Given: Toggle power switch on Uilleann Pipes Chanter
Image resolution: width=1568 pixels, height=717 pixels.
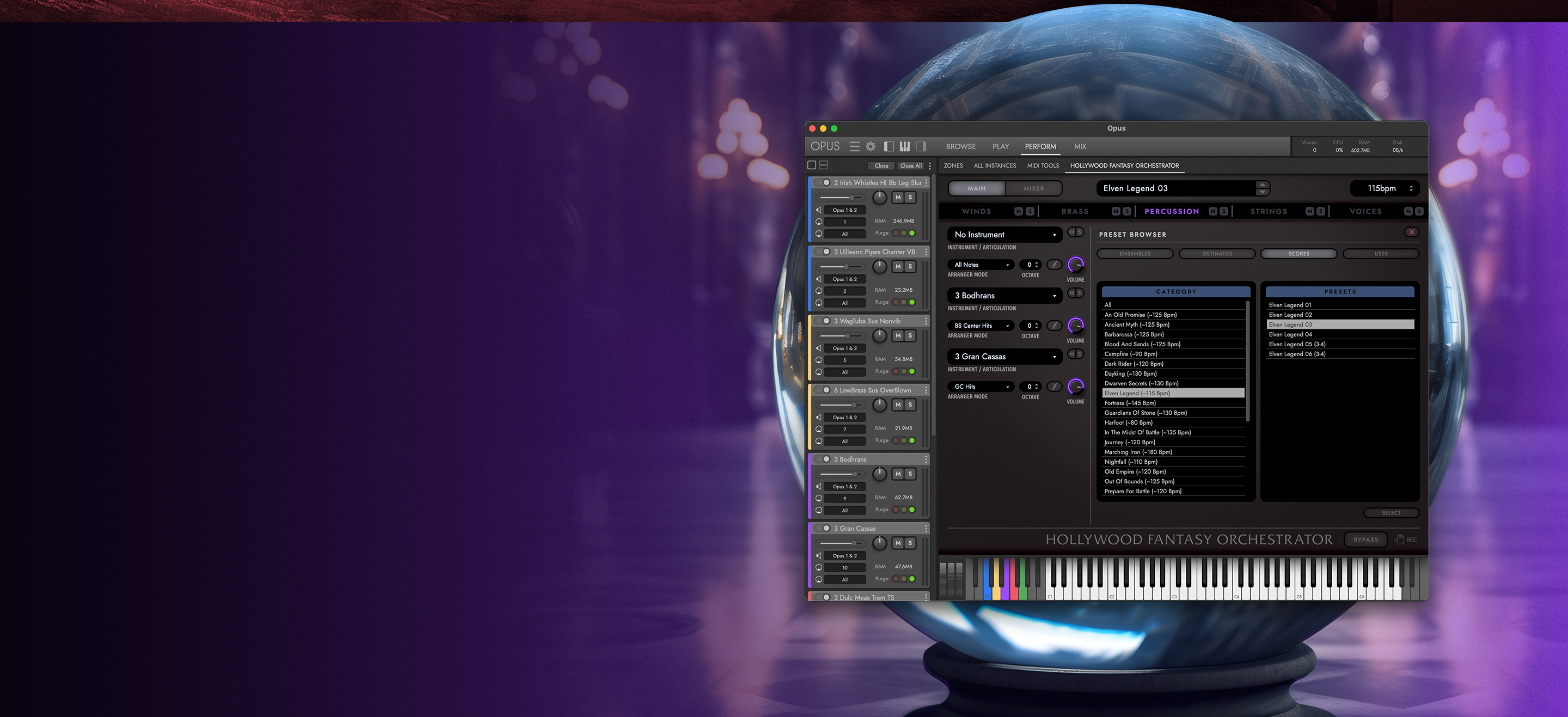Looking at the screenshot, I should pyautogui.click(x=823, y=252).
